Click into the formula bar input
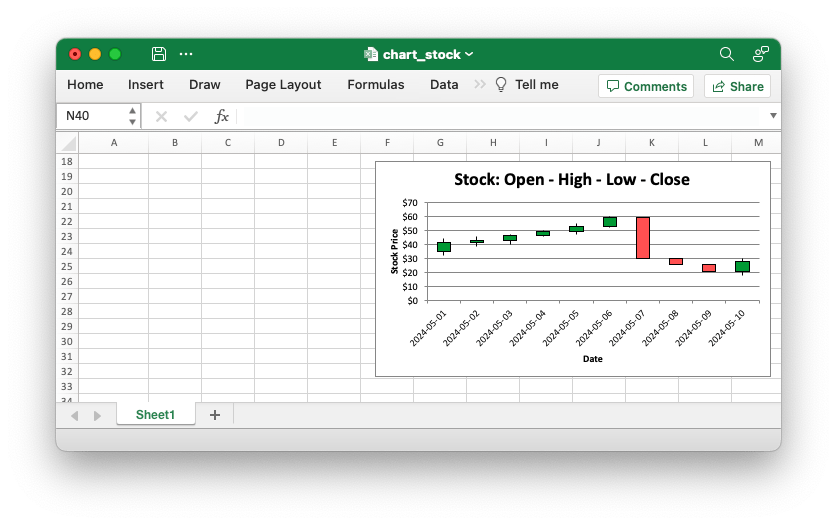 (502, 116)
